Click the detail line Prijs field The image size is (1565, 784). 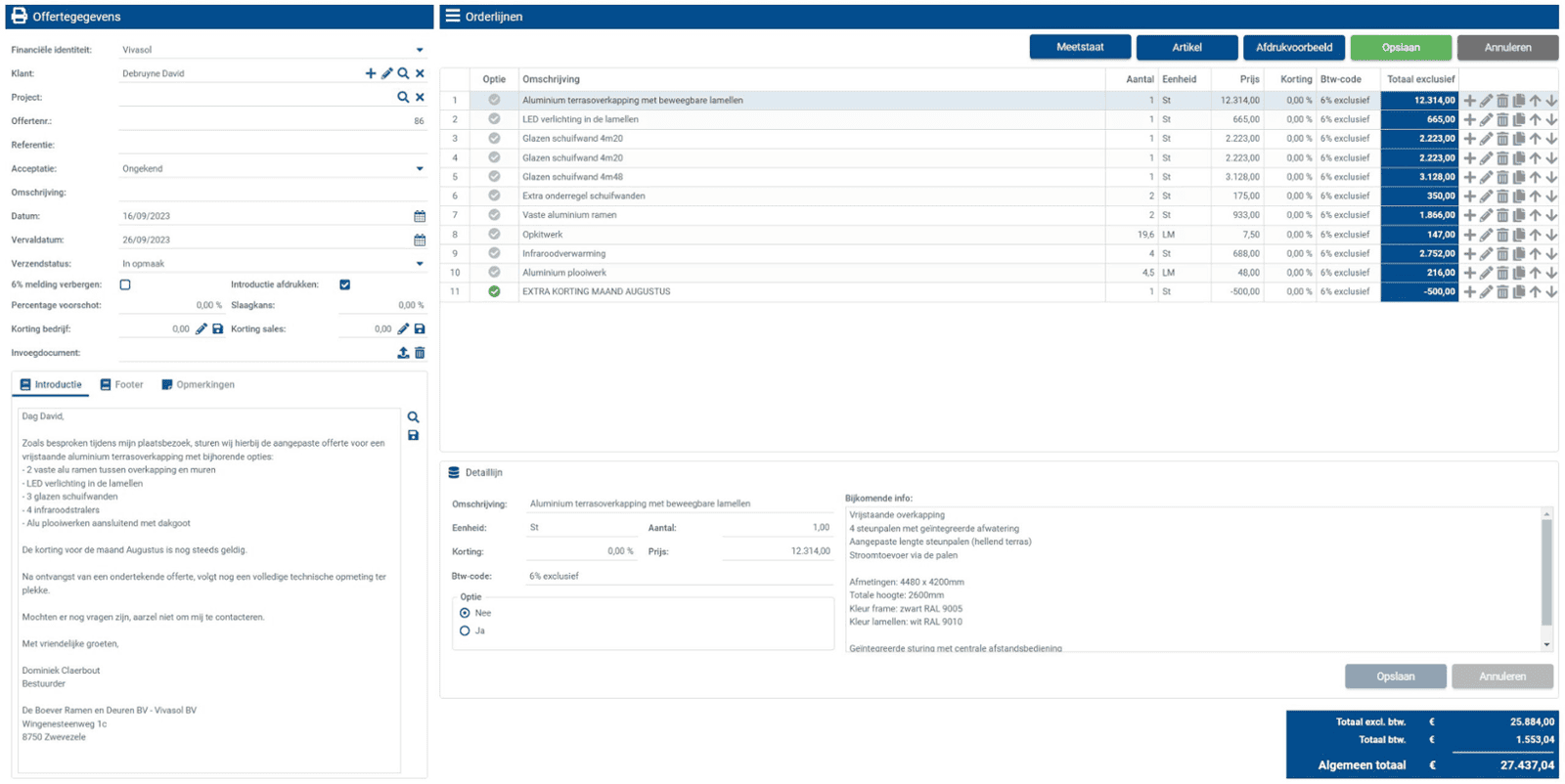(x=777, y=551)
